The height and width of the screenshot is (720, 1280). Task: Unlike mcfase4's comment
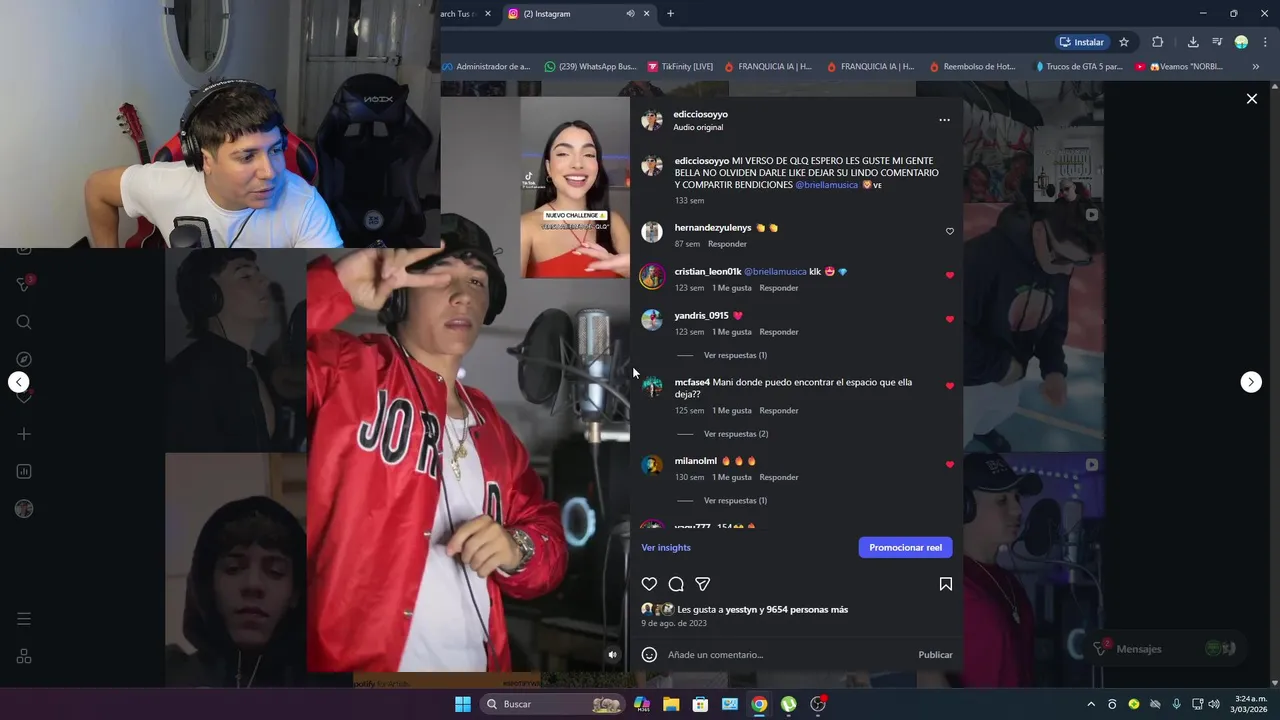(x=950, y=386)
